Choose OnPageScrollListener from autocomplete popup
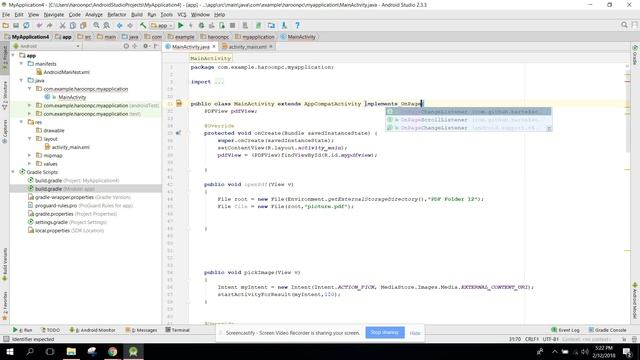This screenshot has width=640, height=360. pos(469,120)
